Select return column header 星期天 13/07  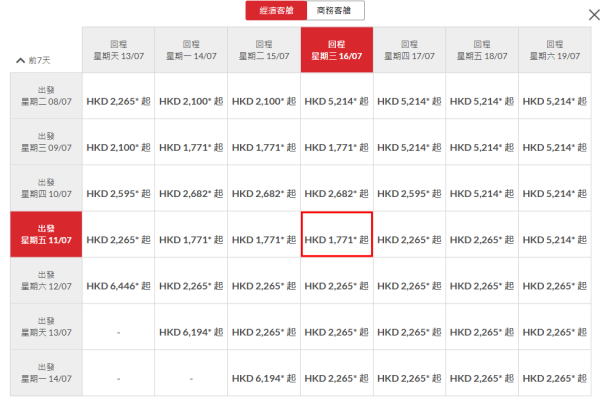(119, 50)
